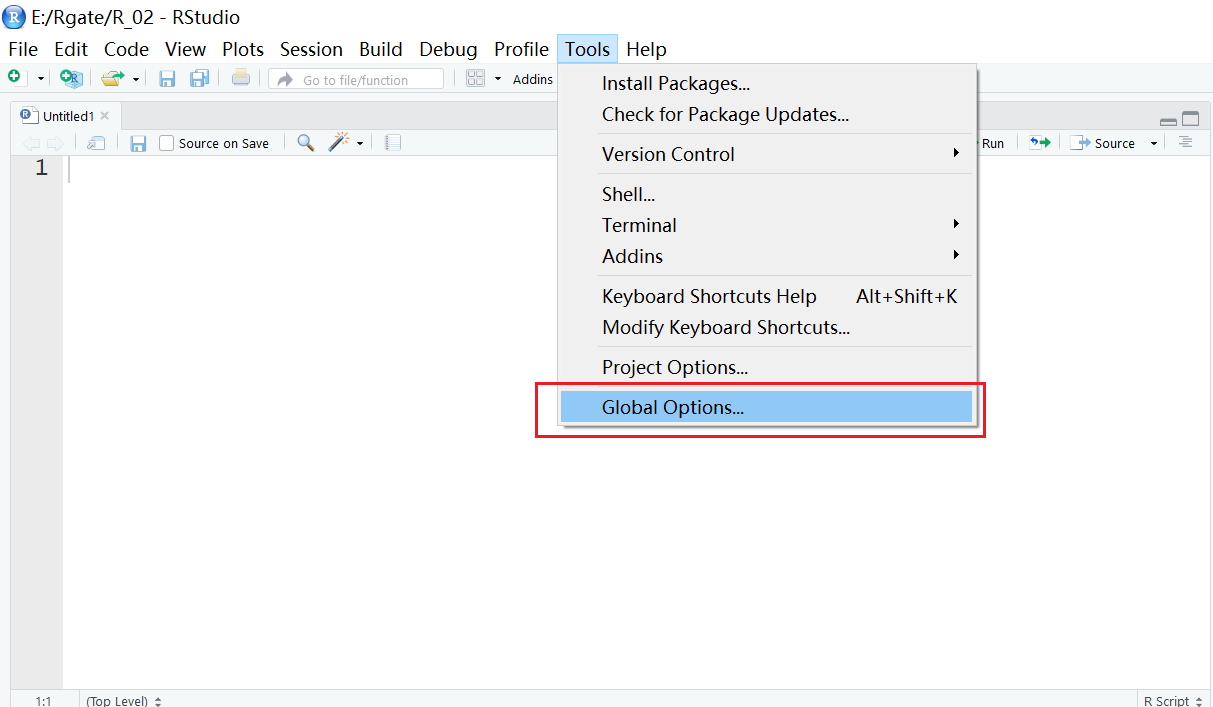Open the File menu
Viewport: 1213px width, 707px height.
(23, 49)
